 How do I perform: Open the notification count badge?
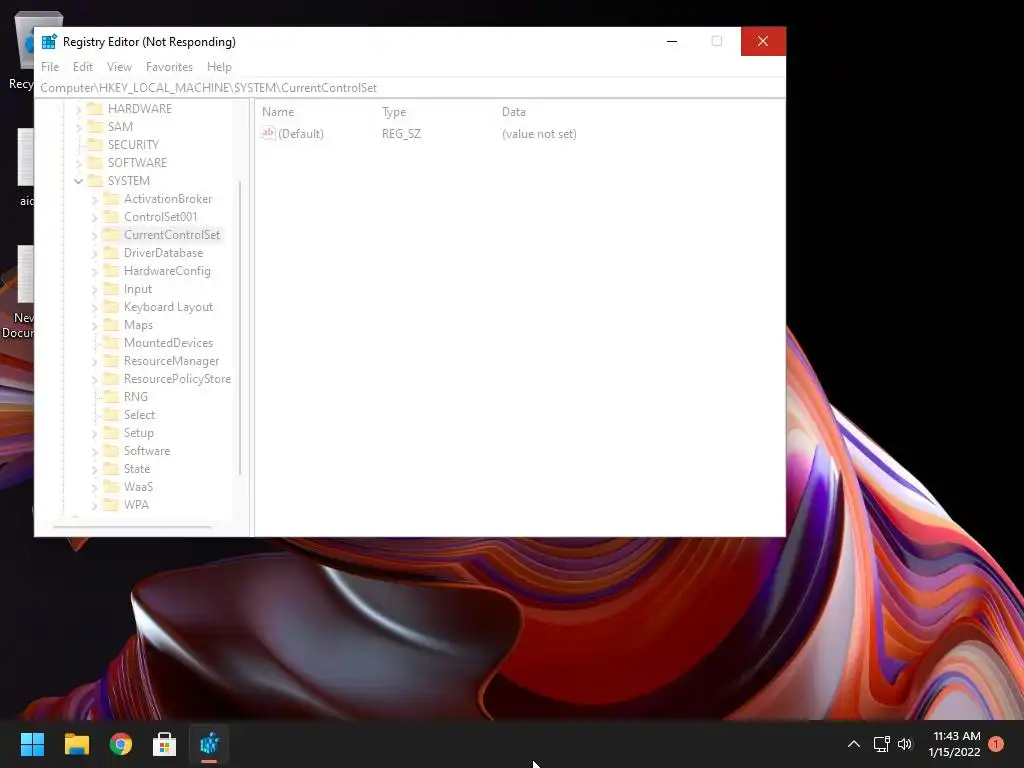point(996,744)
